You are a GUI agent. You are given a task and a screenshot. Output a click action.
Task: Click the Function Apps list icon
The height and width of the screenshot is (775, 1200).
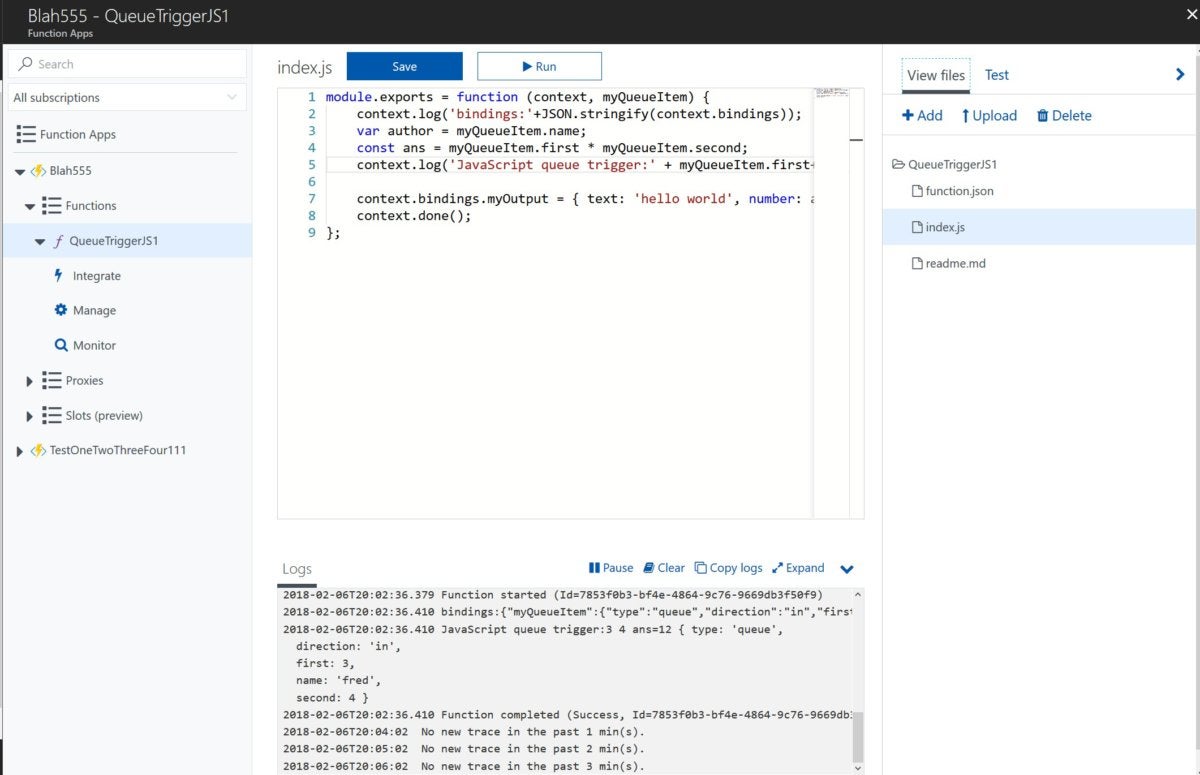(x=26, y=134)
